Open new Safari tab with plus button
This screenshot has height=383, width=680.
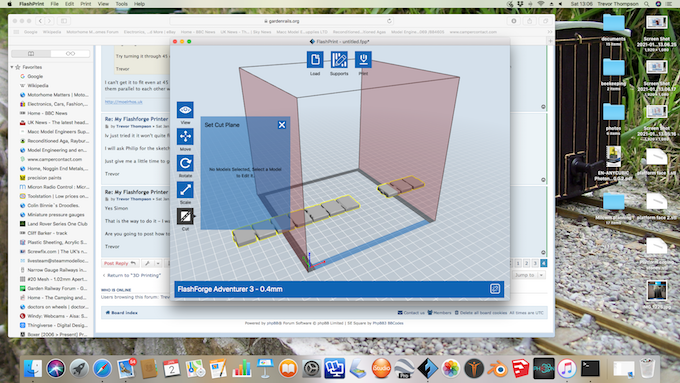coord(550,41)
